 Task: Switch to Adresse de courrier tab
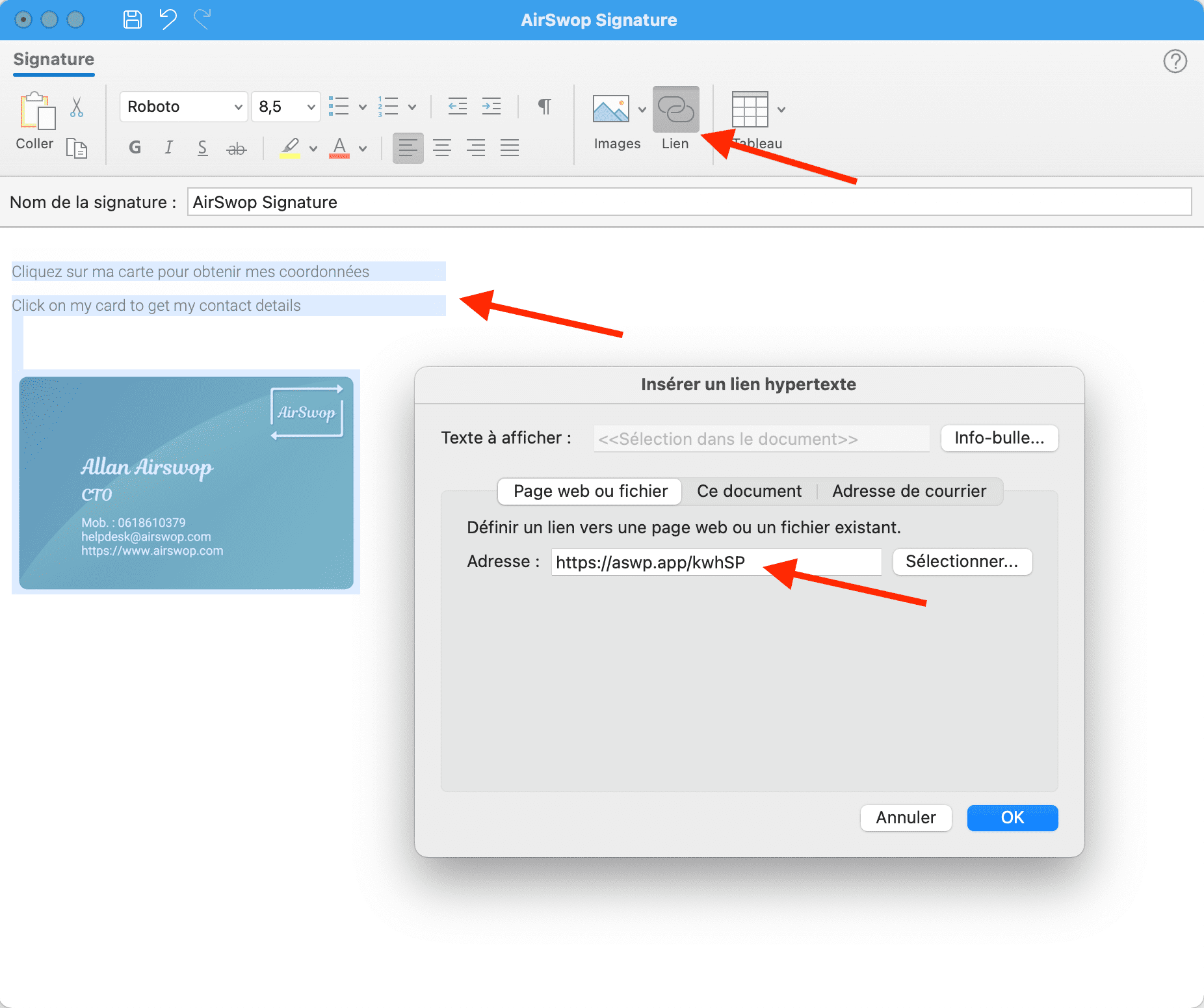point(909,491)
